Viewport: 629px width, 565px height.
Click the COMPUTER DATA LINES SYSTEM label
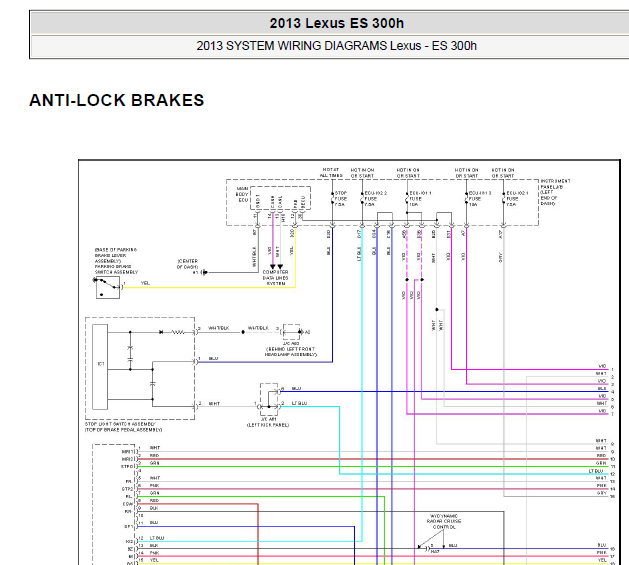[x=276, y=278]
